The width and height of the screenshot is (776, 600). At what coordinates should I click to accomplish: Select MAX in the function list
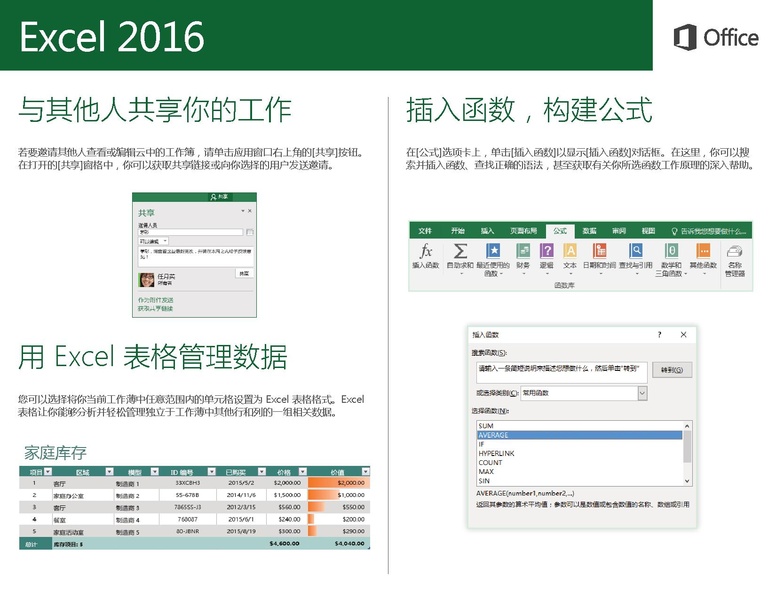[580, 472]
